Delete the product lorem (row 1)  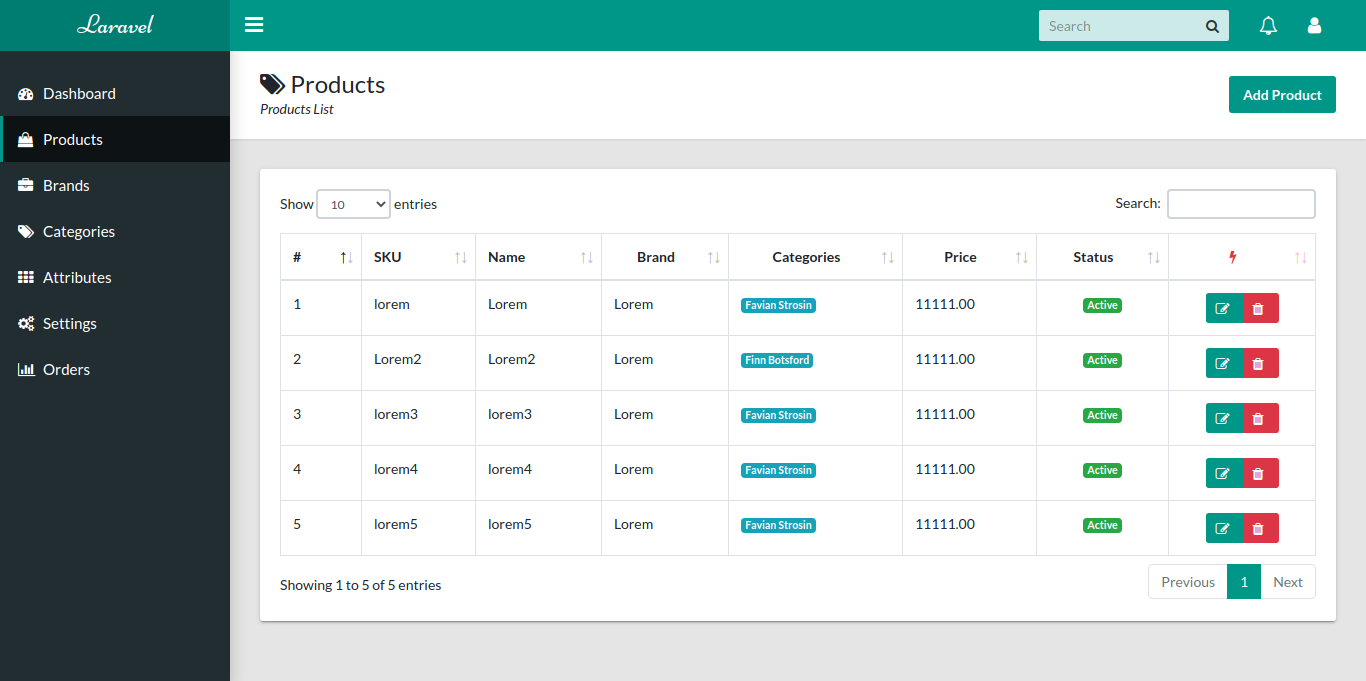point(1260,308)
